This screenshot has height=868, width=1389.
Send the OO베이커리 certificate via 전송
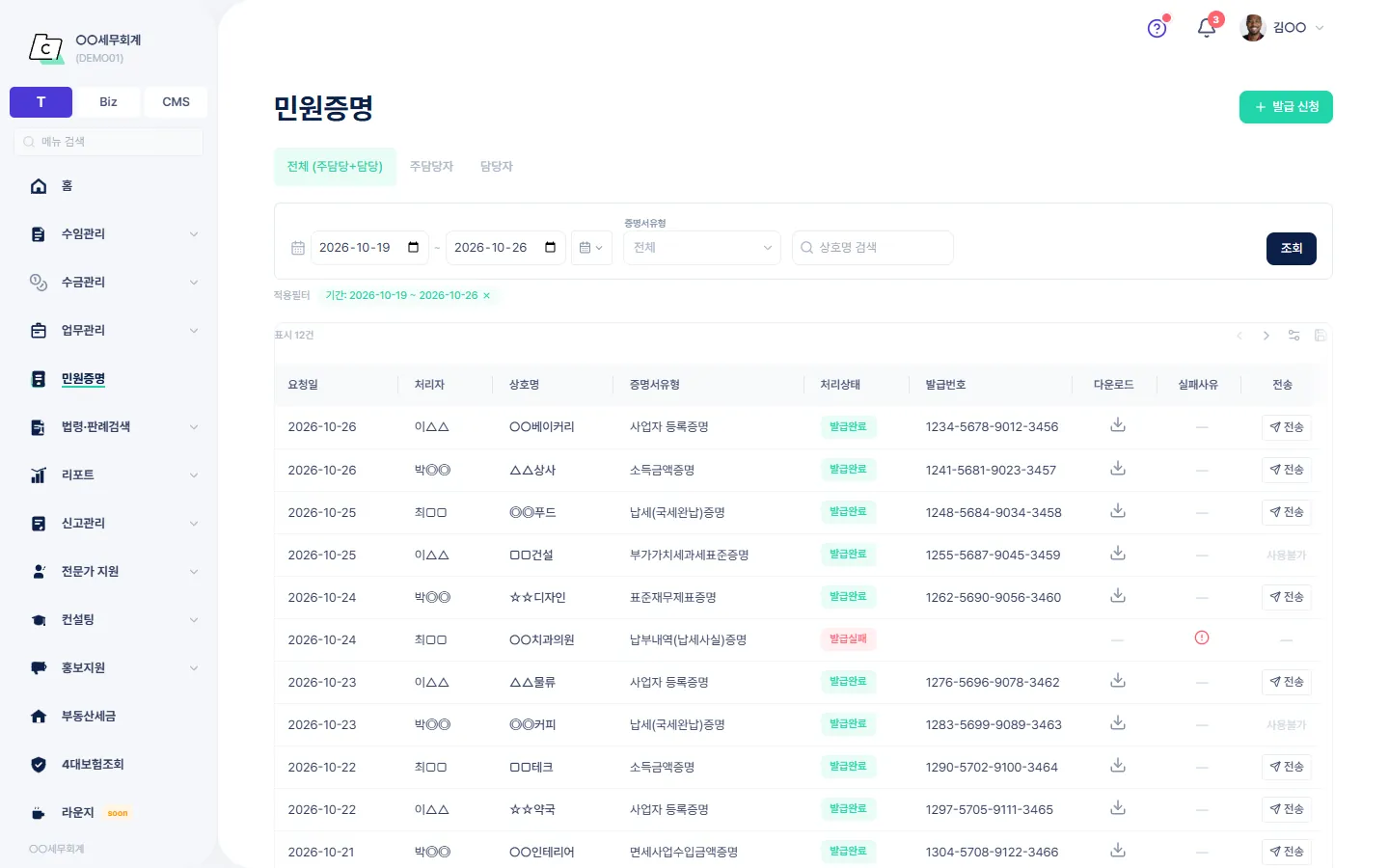click(1287, 427)
